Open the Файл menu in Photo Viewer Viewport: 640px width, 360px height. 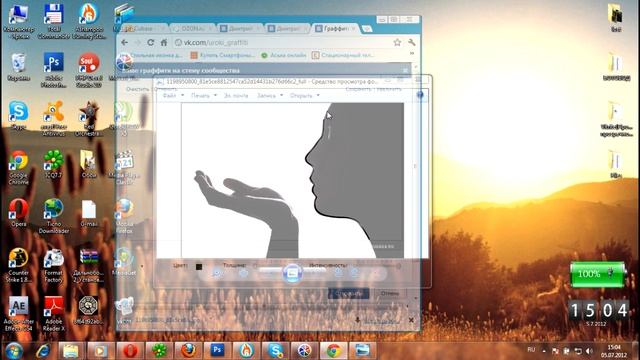click(173, 96)
